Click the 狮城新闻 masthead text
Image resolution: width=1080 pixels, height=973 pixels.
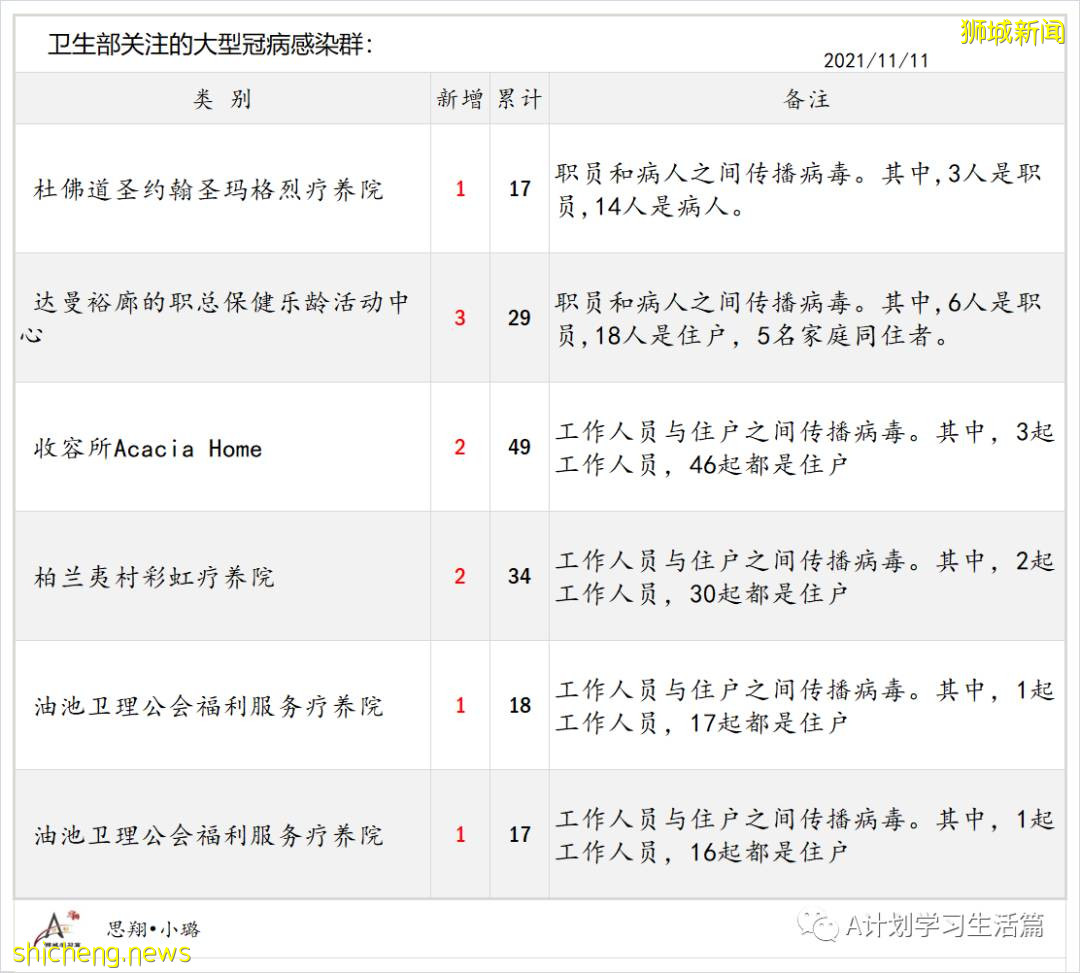1010,32
